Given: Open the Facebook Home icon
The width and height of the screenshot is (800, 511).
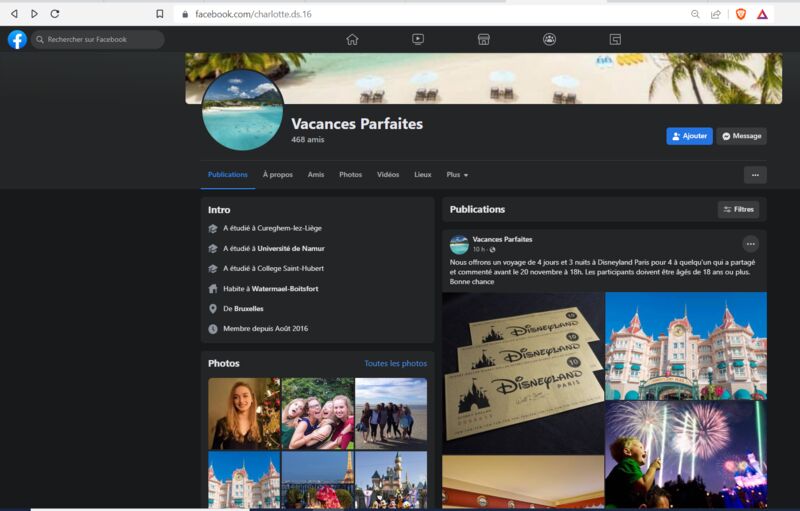Looking at the screenshot, I should pyautogui.click(x=352, y=39).
